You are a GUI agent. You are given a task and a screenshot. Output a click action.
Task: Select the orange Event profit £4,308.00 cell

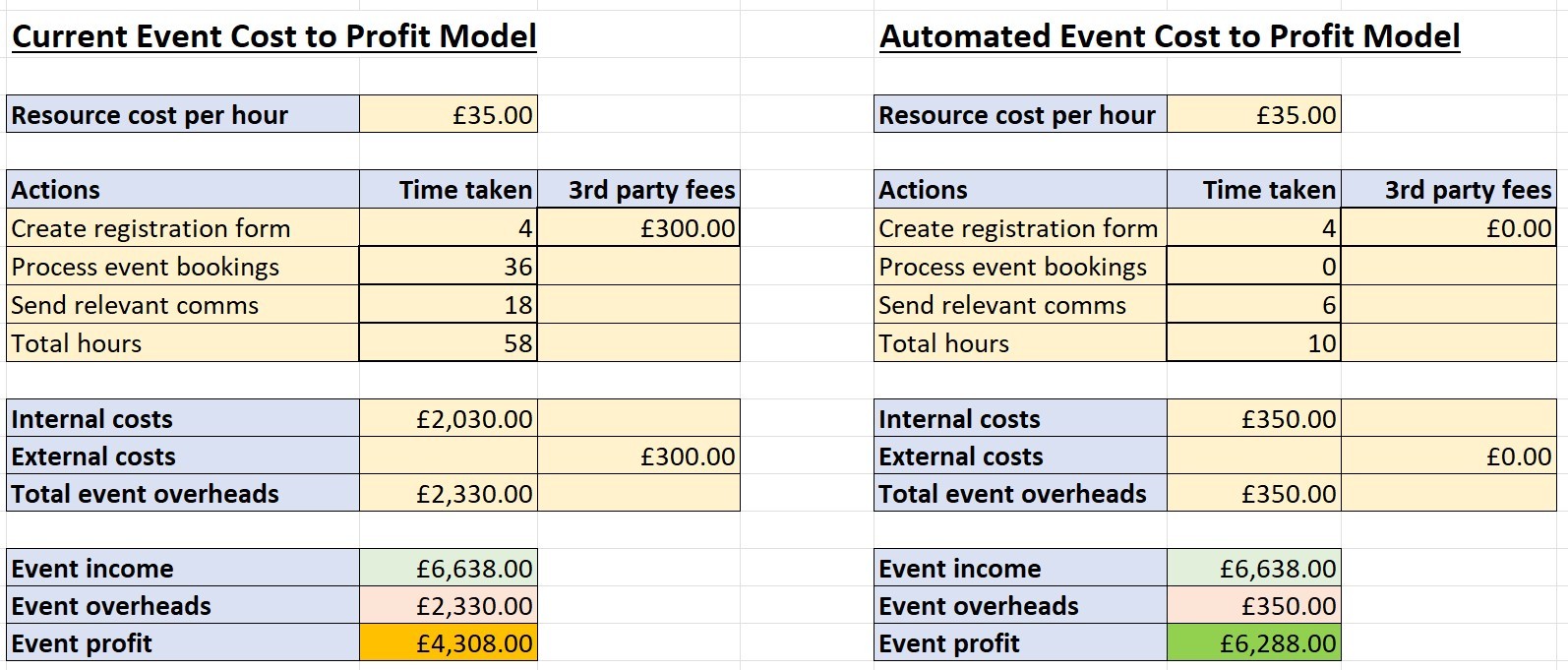click(449, 643)
